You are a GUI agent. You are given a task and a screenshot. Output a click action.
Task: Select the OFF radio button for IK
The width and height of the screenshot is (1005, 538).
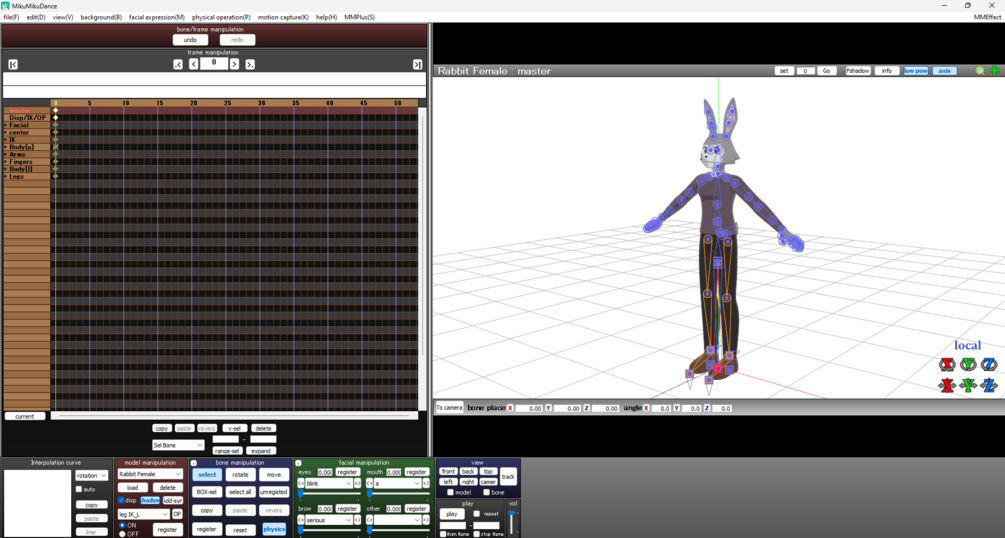tap(122, 534)
